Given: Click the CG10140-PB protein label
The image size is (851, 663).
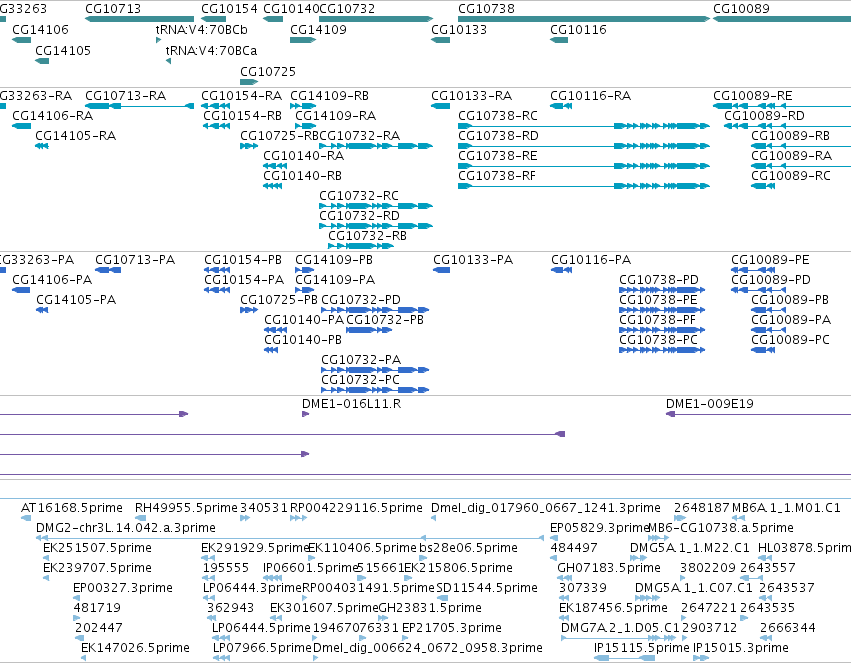Looking at the screenshot, I should [303, 340].
